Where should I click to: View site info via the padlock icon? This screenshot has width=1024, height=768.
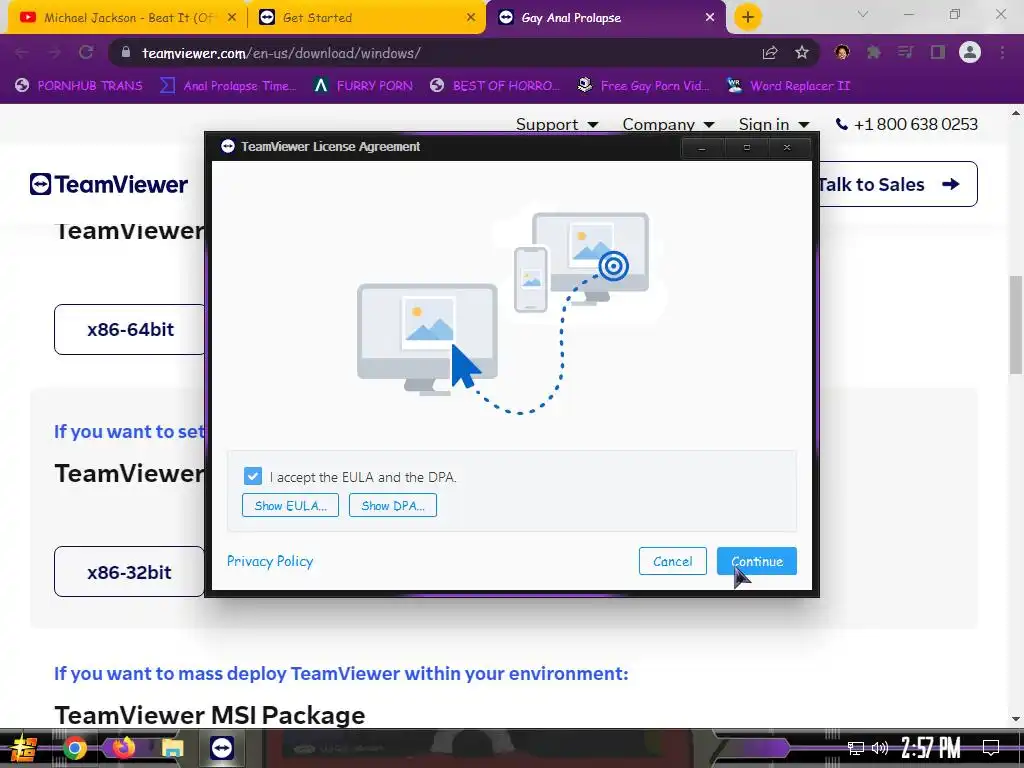tap(126, 53)
